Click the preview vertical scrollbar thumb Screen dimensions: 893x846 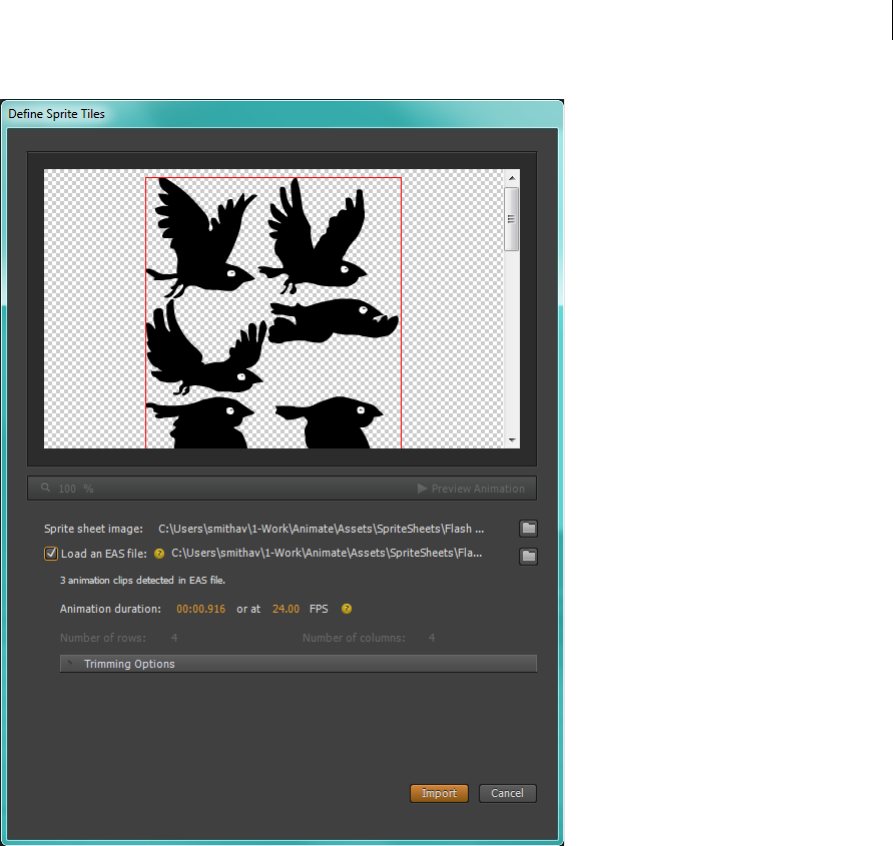pos(511,219)
